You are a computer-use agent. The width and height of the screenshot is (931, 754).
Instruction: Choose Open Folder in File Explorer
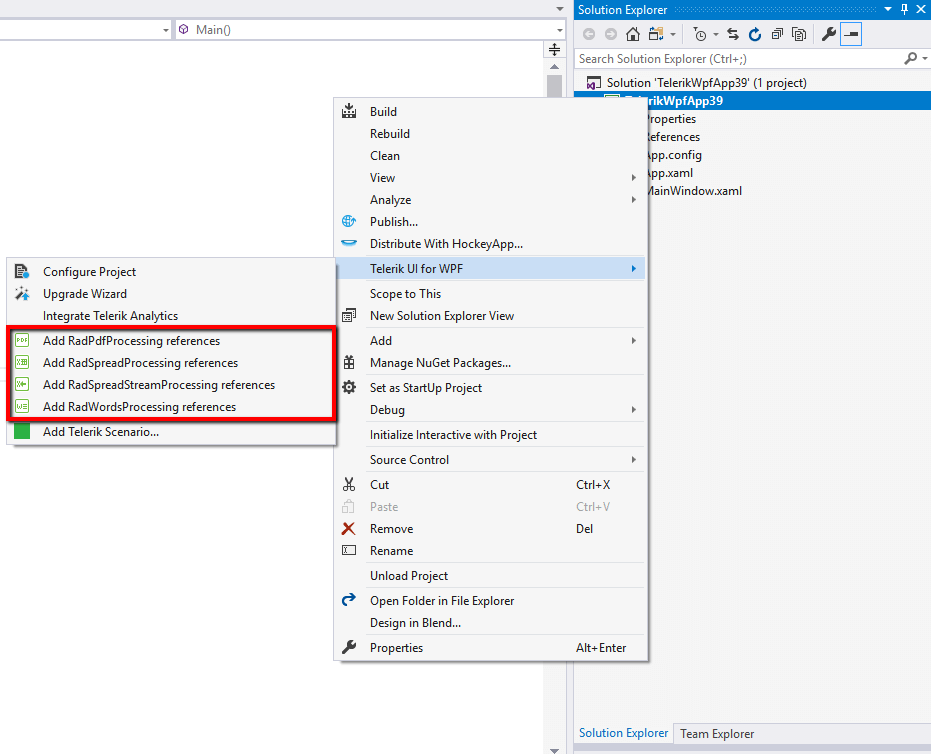point(490,600)
